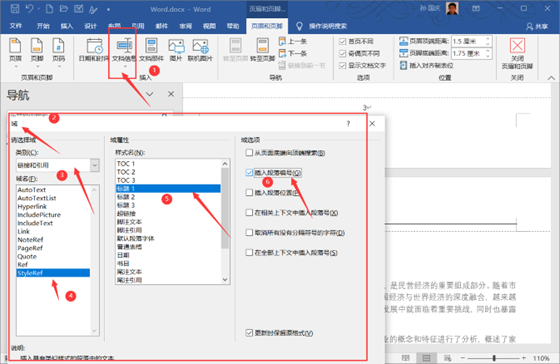Click the ? help icon in field dialog

(x=348, y=124)
